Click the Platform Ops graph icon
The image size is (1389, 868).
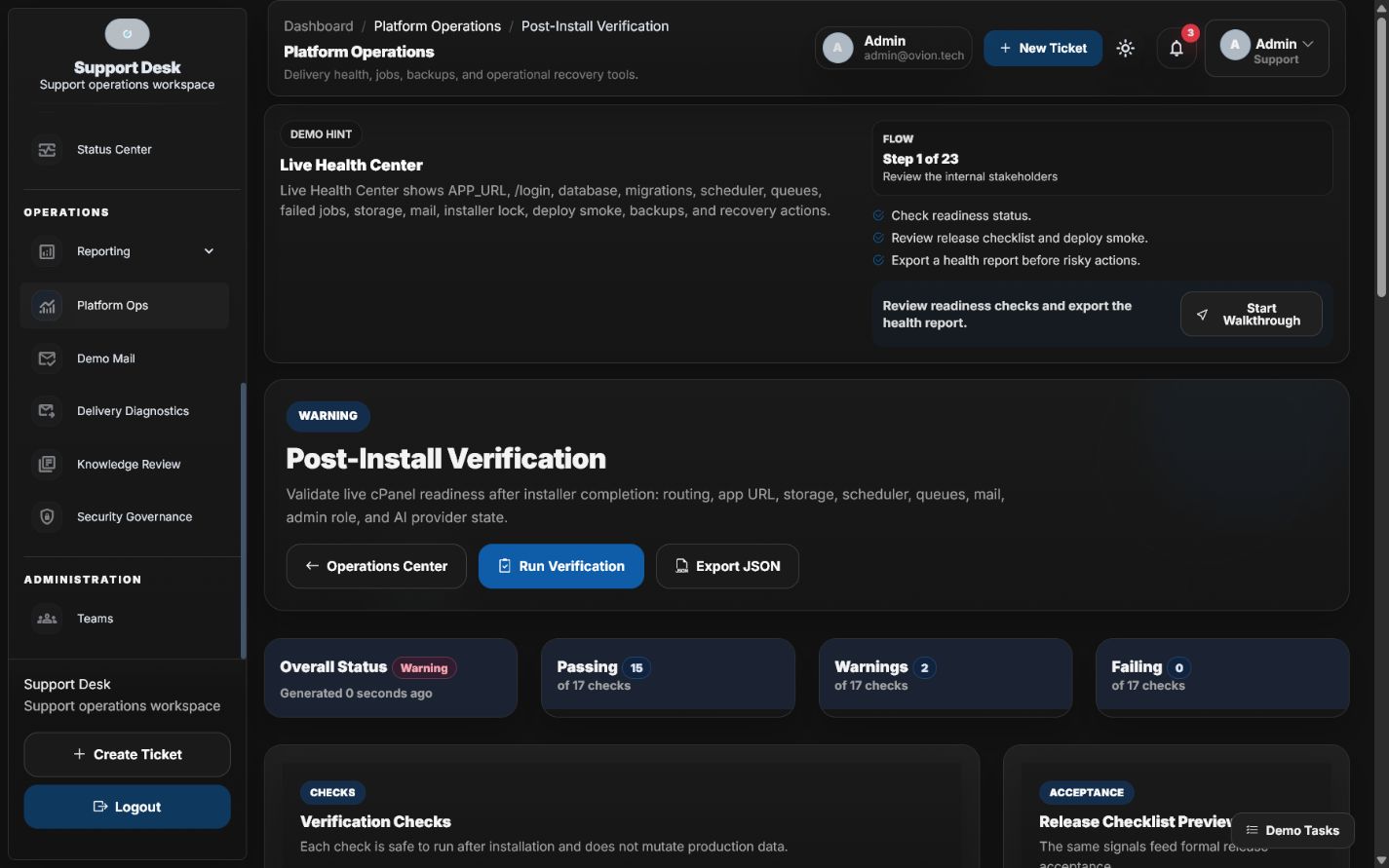tap(47, 306)
